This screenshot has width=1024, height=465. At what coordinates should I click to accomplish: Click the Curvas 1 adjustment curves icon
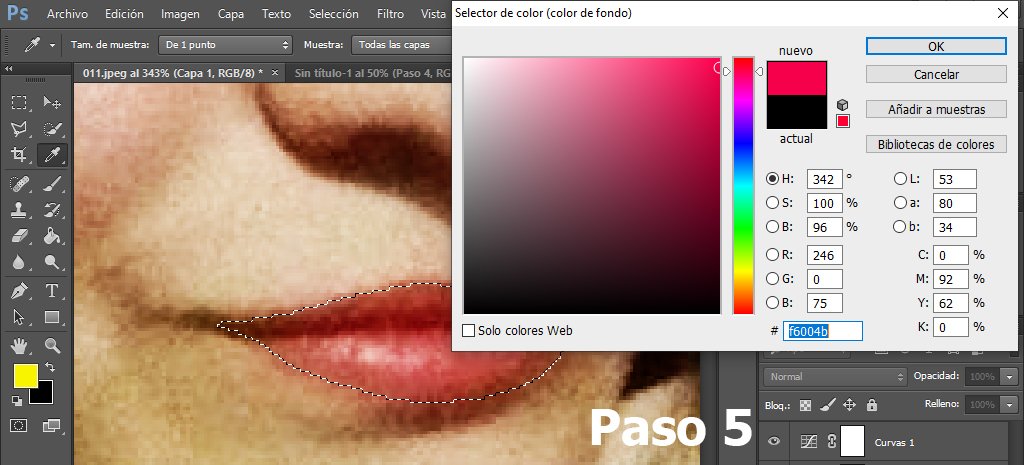(x=808, y=442)
